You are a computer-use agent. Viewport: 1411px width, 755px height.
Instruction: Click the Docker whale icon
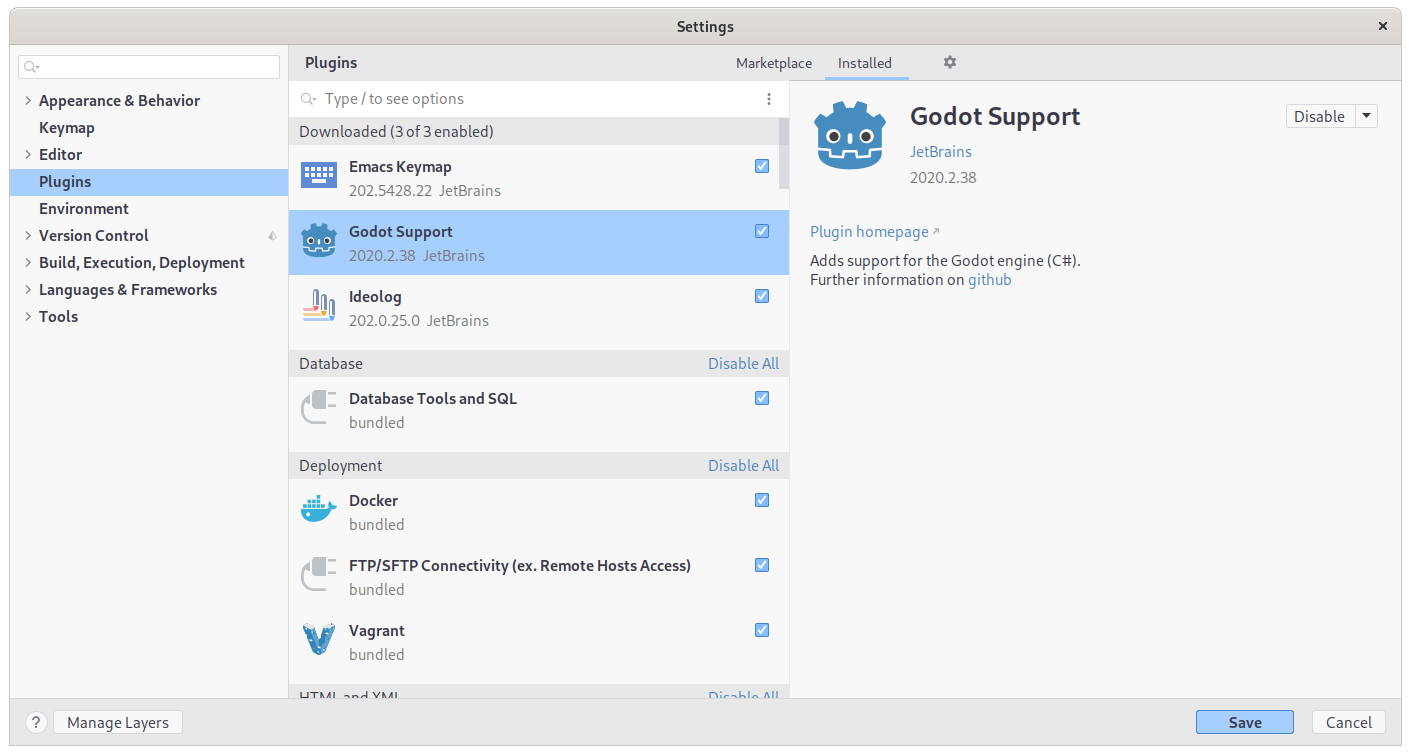point(319,510)
